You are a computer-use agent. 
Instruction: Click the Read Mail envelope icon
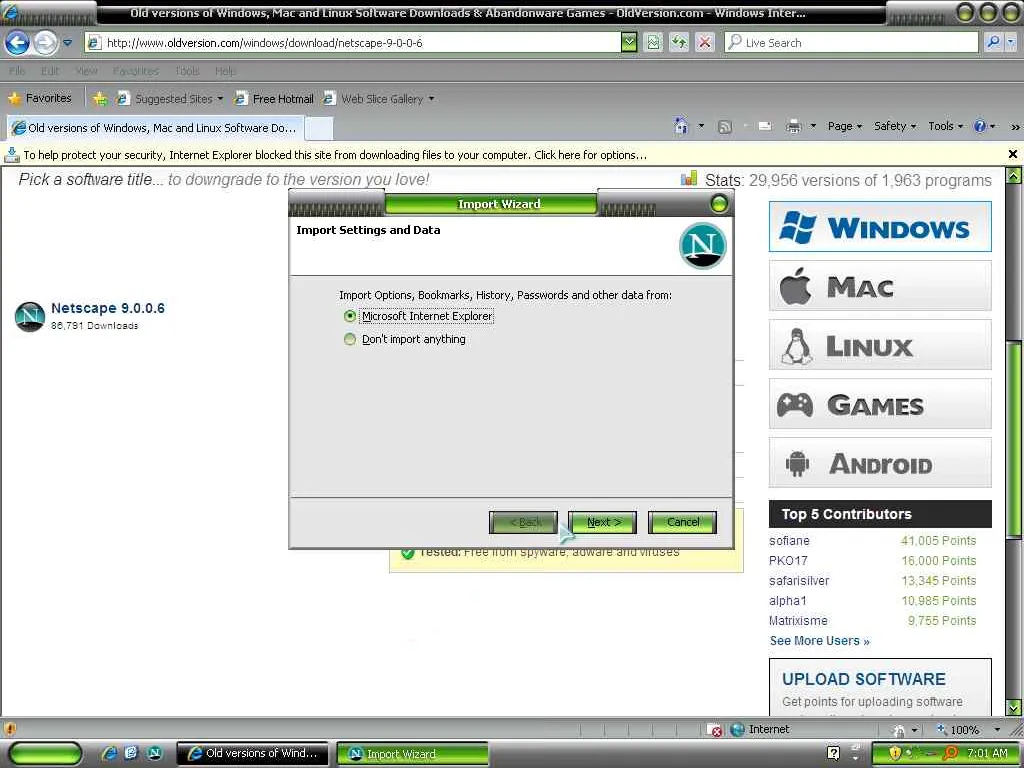(765, 126)
